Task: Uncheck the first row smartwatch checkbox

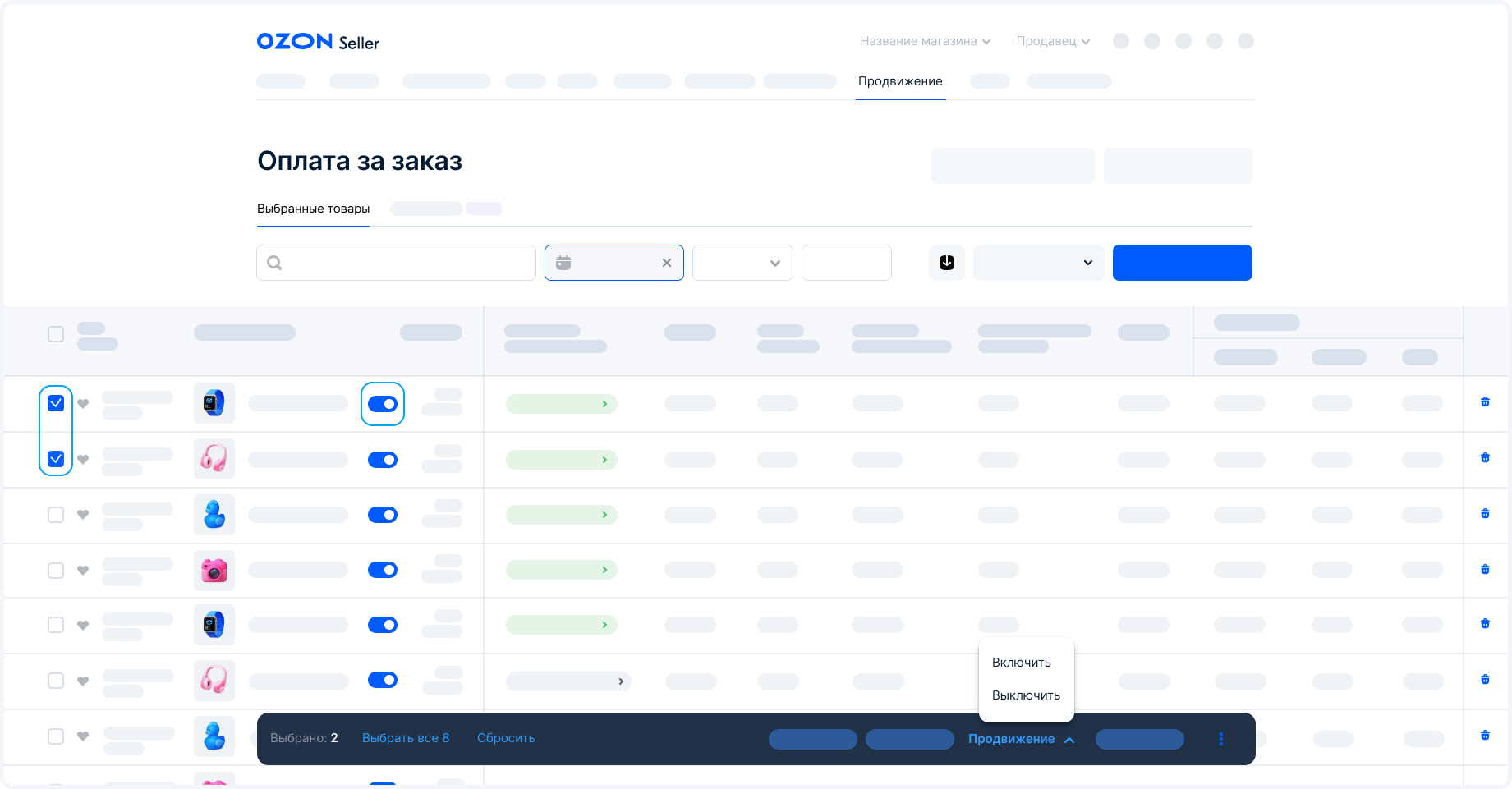Action: 56,403
